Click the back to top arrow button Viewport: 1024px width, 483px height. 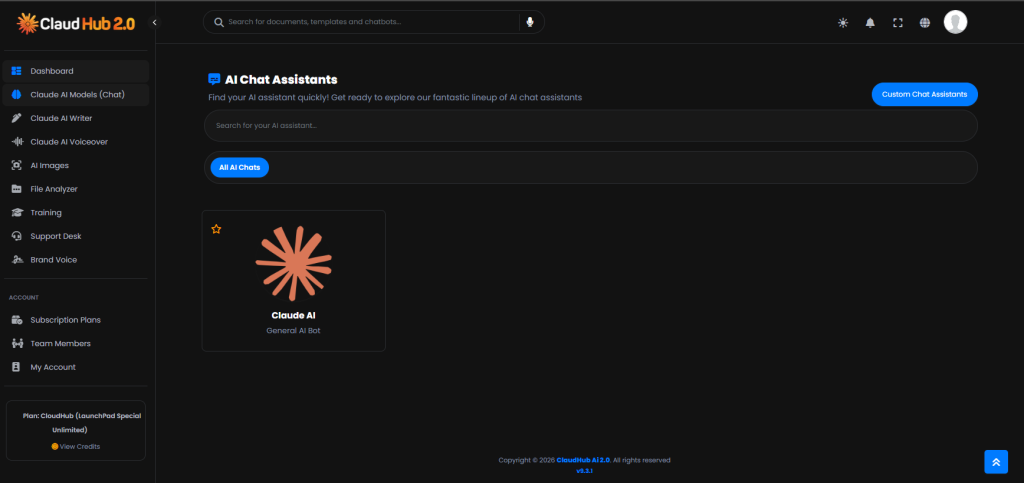996,461
